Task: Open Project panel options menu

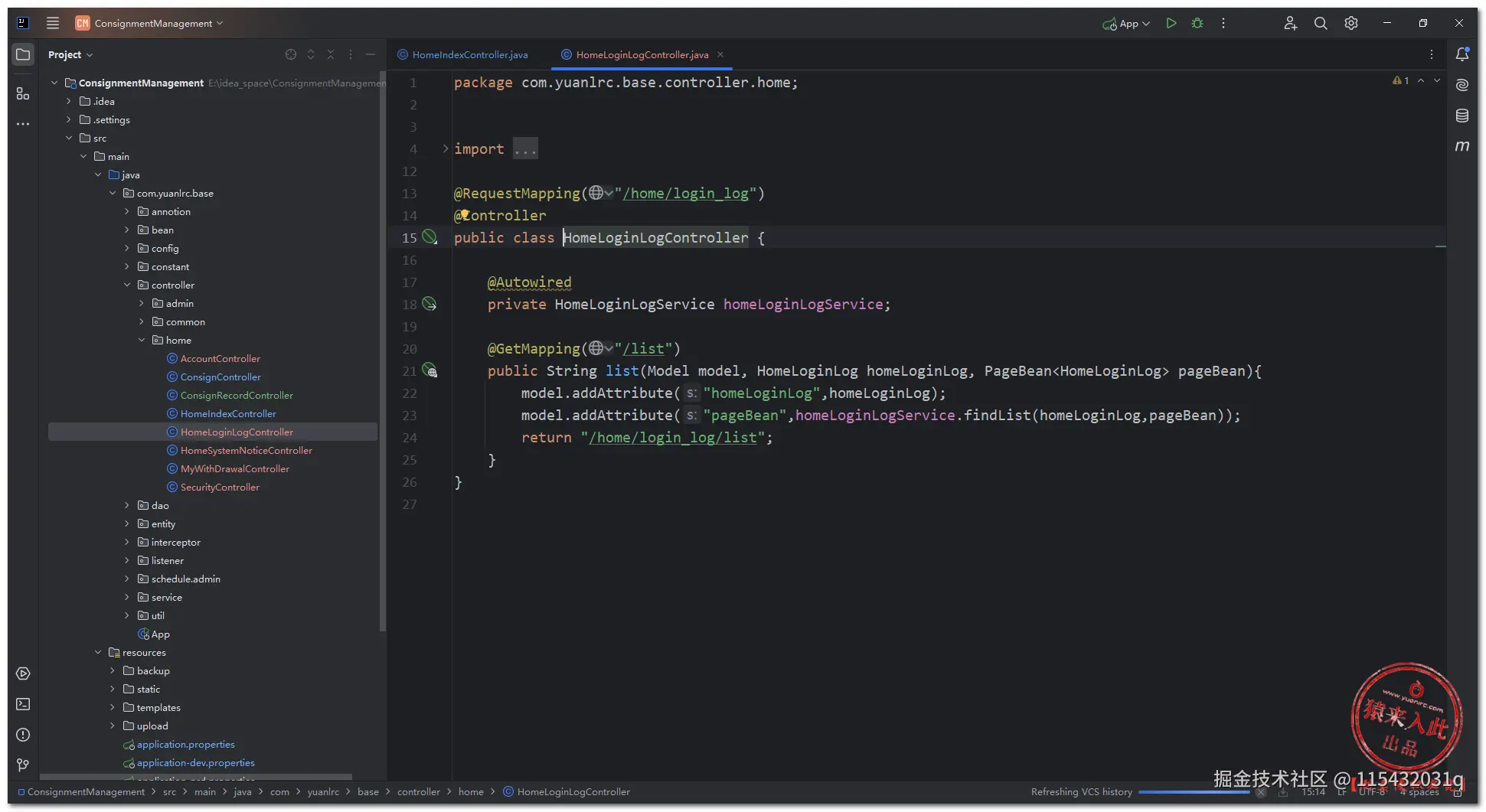Action: pos(351,54)
